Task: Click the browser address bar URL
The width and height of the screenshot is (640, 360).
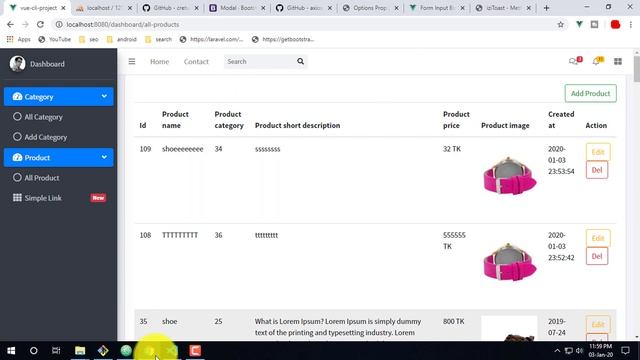Action: (x=123, y=24)
